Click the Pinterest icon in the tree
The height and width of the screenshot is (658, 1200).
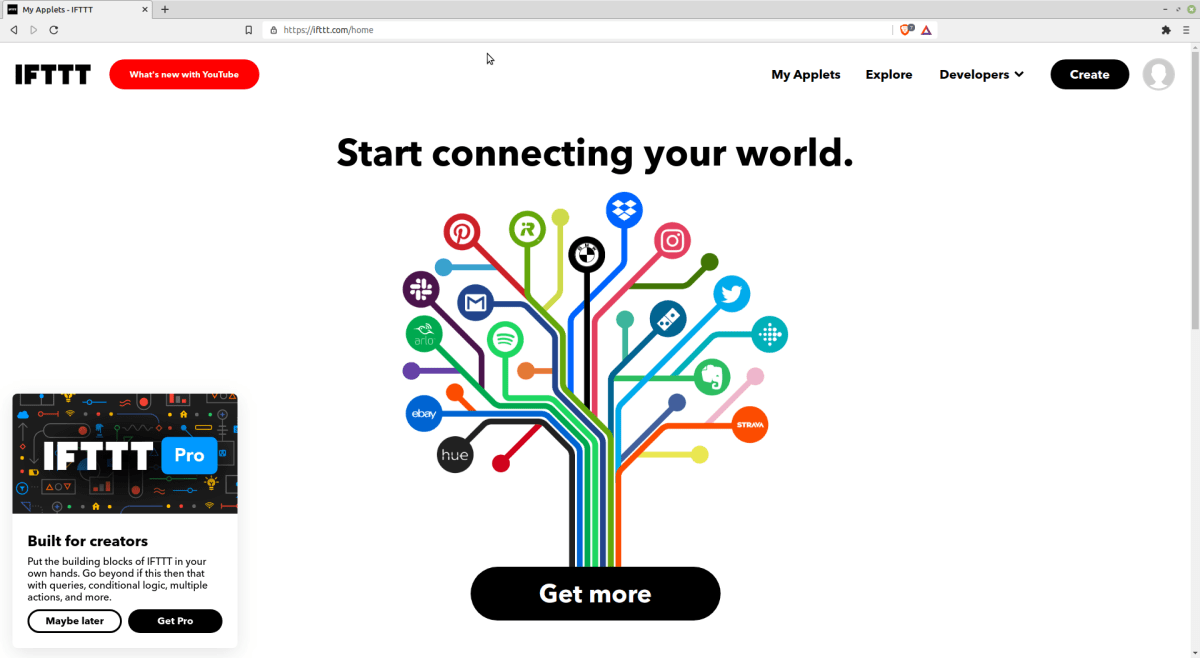462,232
